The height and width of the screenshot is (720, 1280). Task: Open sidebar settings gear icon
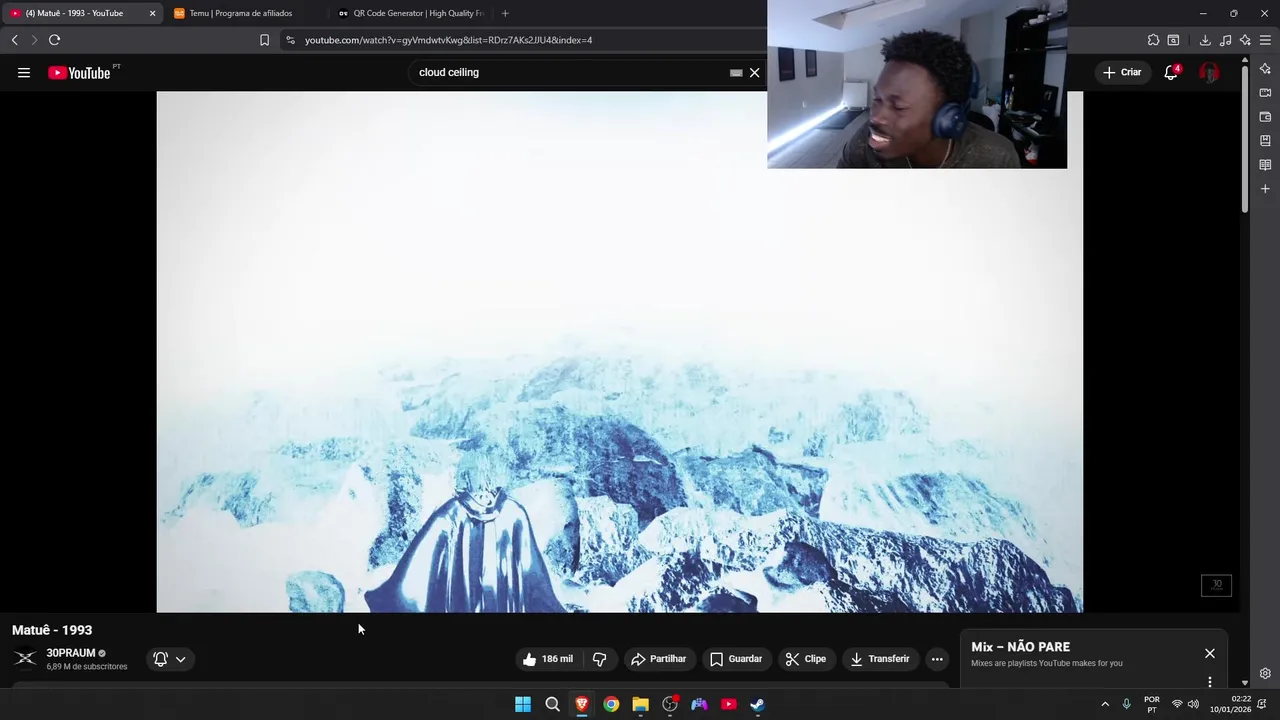pyautogui.click(x=1265, y=673)
